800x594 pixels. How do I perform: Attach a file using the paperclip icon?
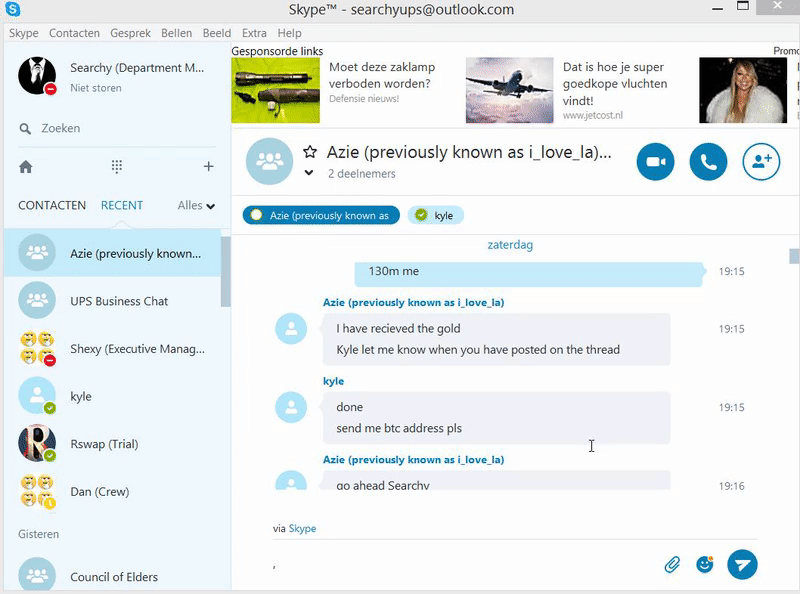click(x=672, y=564)
